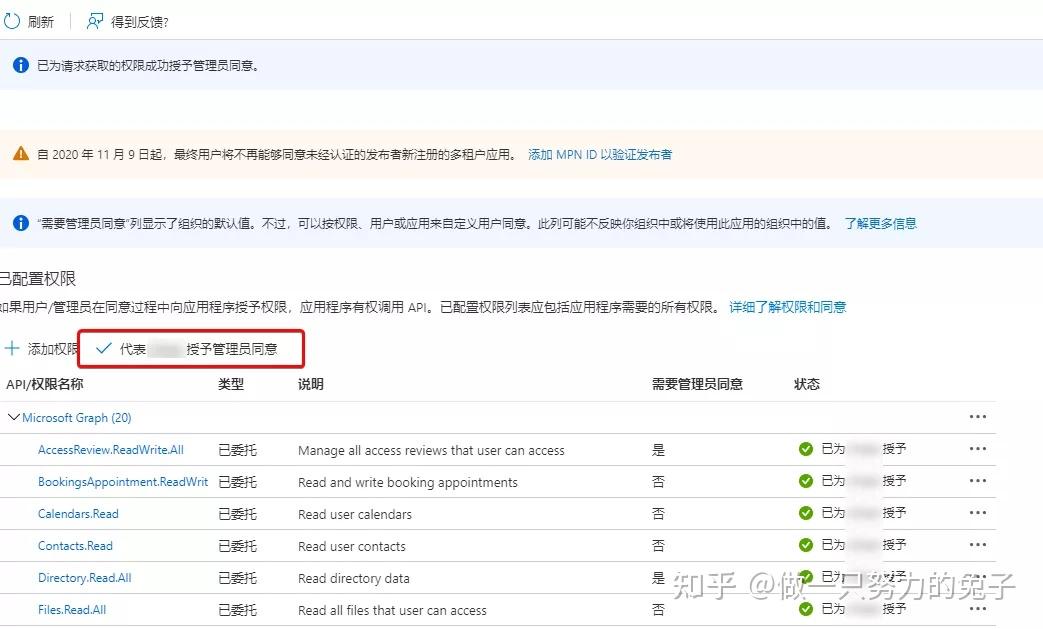Click the 添加 MPN ID 以验证发布者 link
The width and height of the screenshot is (1043, 629).
599,154
